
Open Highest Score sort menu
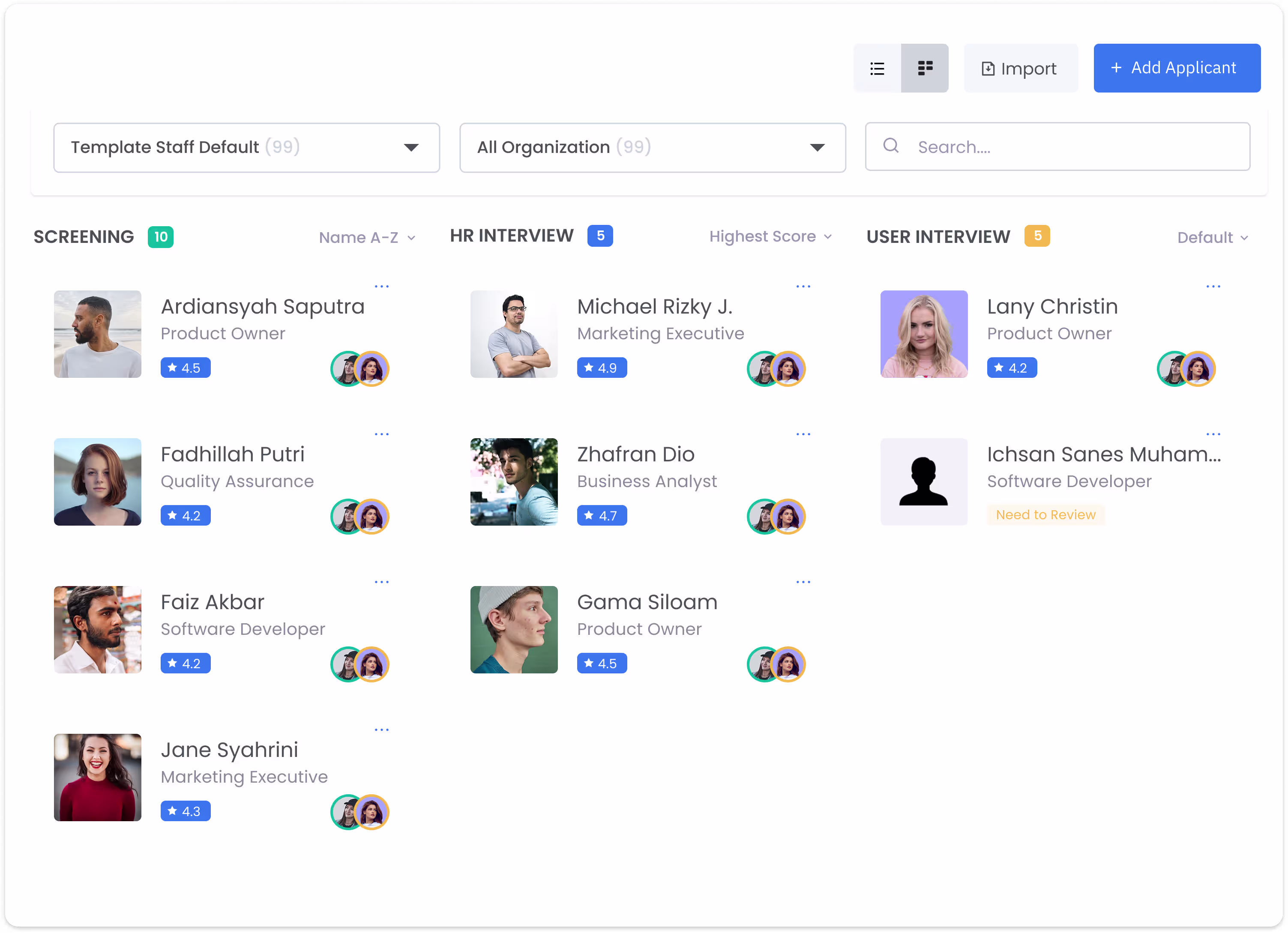coord(771,236)
